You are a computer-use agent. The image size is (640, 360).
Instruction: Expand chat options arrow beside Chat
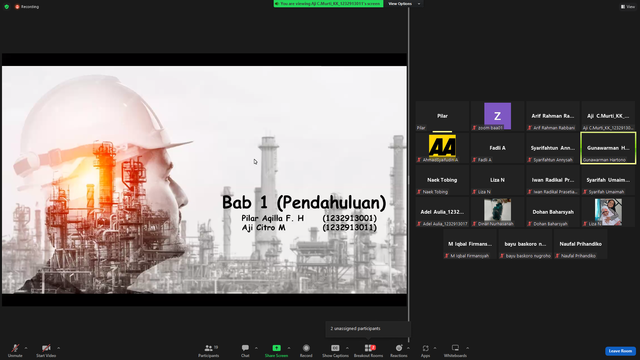pos(256,348)
